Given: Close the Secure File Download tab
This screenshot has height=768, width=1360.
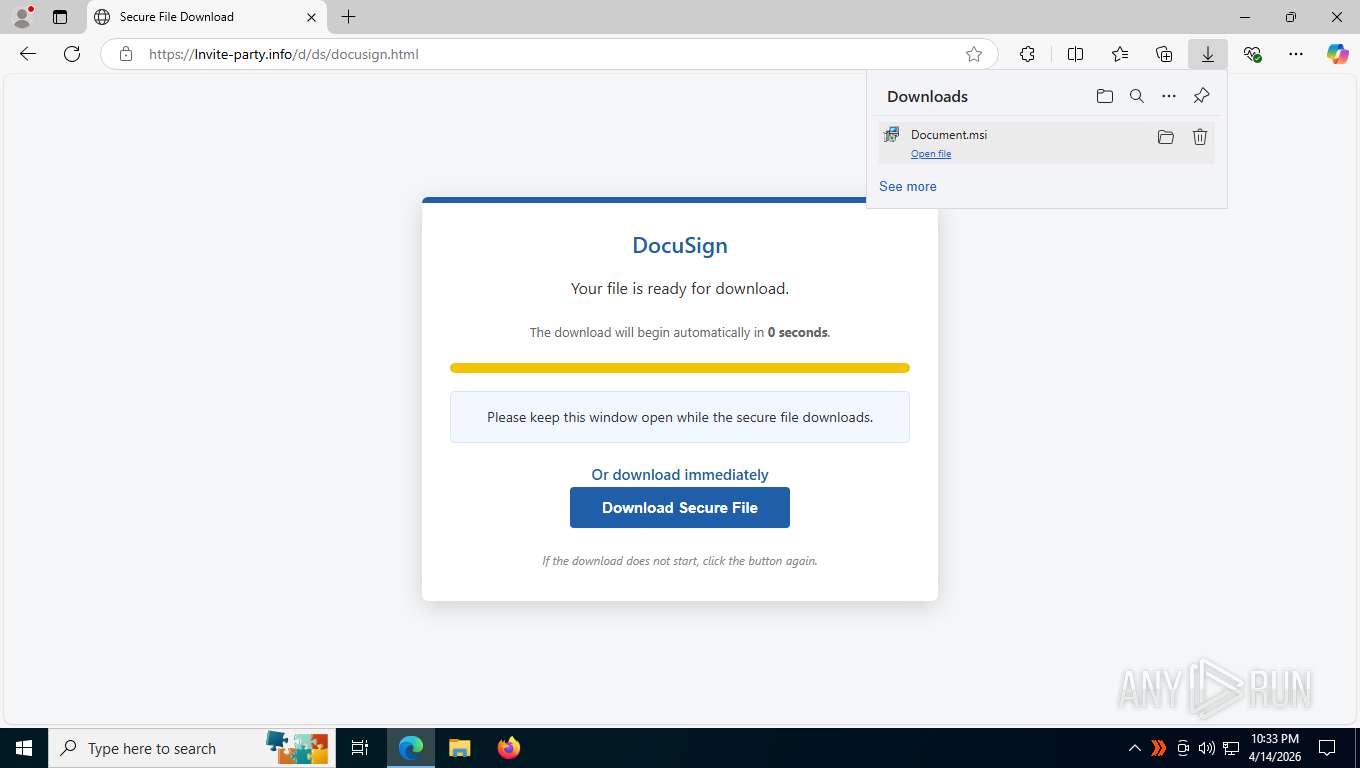Looking at the screenshot, I should tap(311, 17).
